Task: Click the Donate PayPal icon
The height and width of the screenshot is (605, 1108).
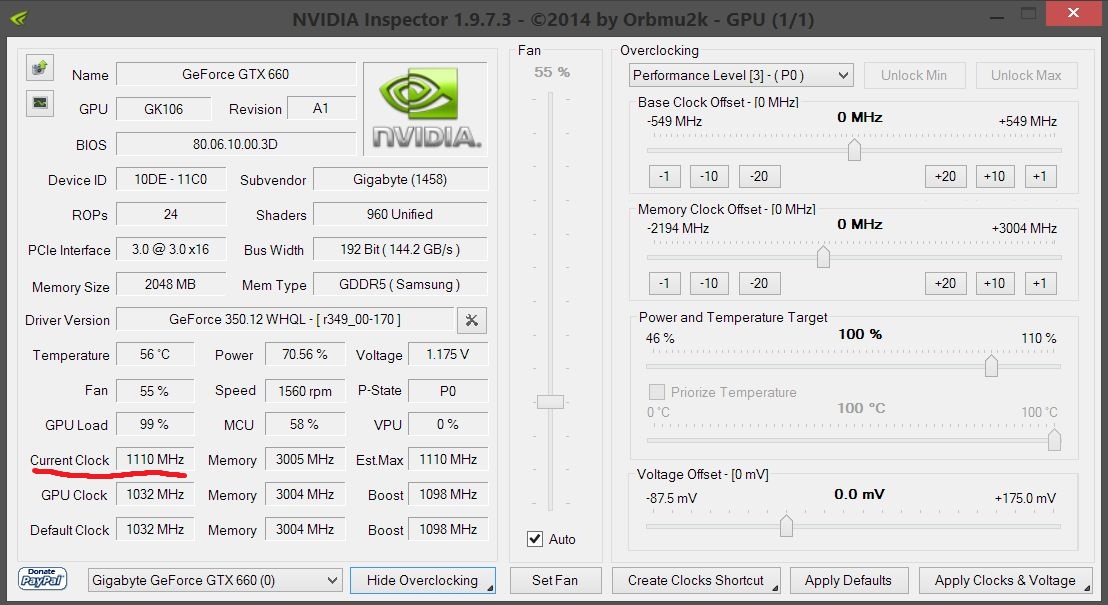Action: point(42,579)
